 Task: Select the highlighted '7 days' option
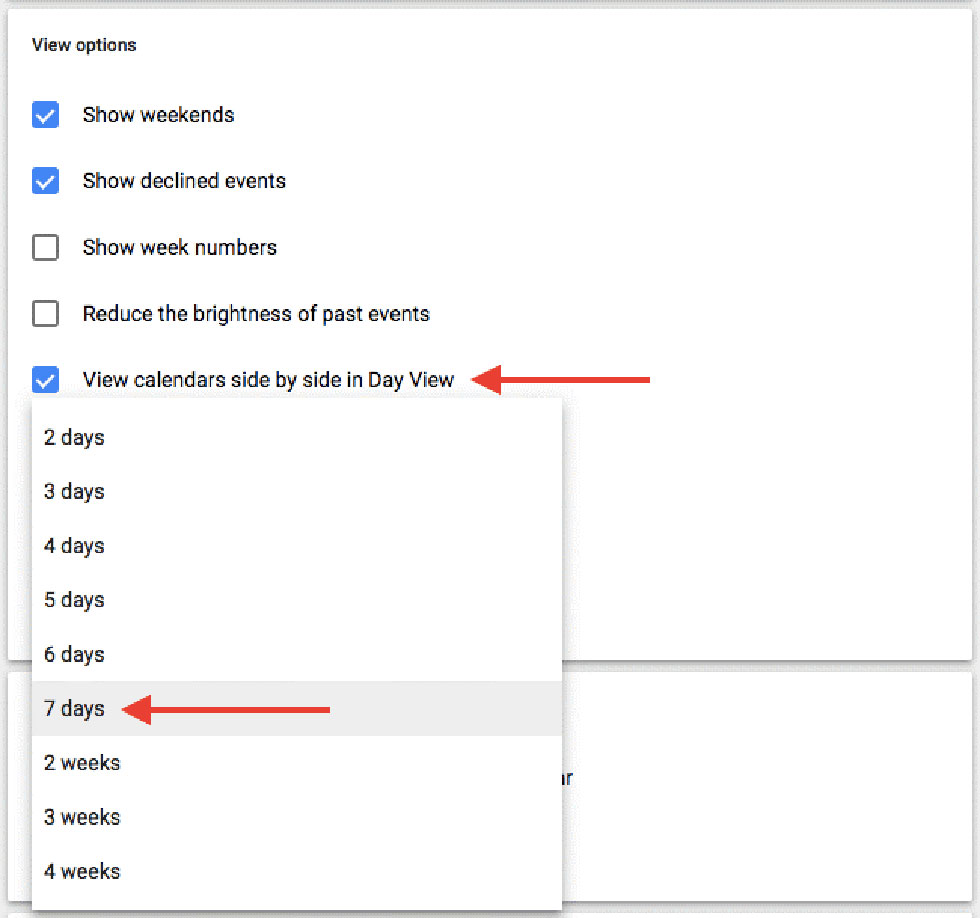(74, 709)
